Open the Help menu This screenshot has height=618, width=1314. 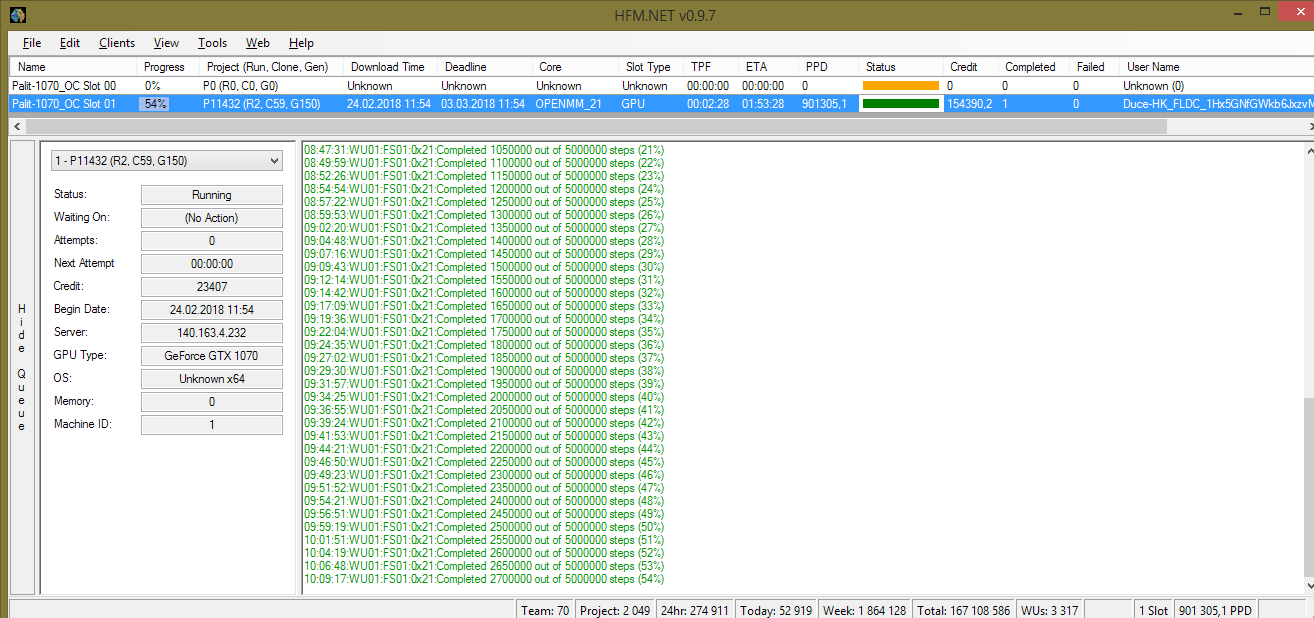pyautogui.click(x=301, y=43)
